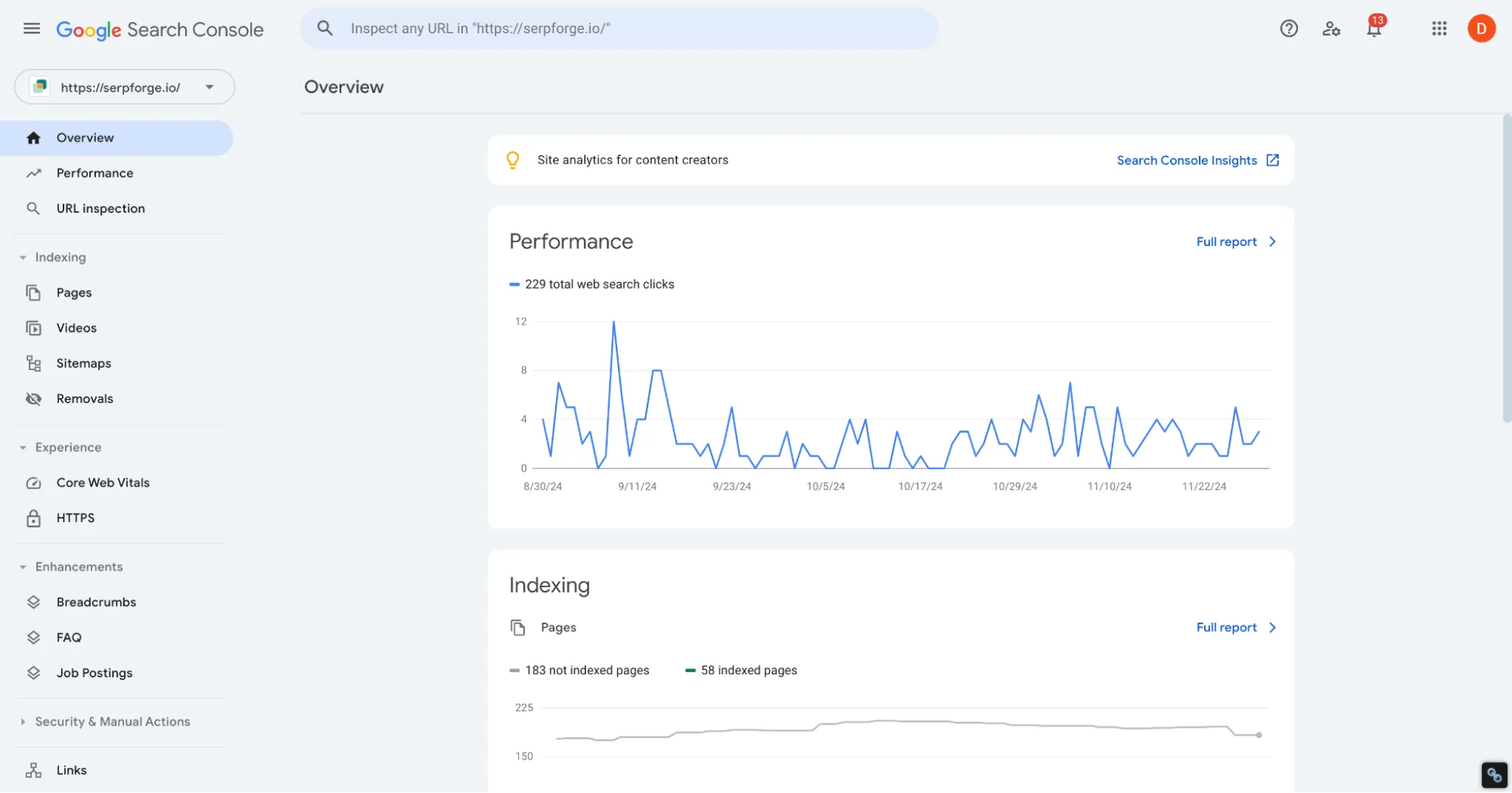Viewport: 1512px width, 793px height.
Task: Click the endpoint dot on indexing chart
Action: [x=1259, y=735]
